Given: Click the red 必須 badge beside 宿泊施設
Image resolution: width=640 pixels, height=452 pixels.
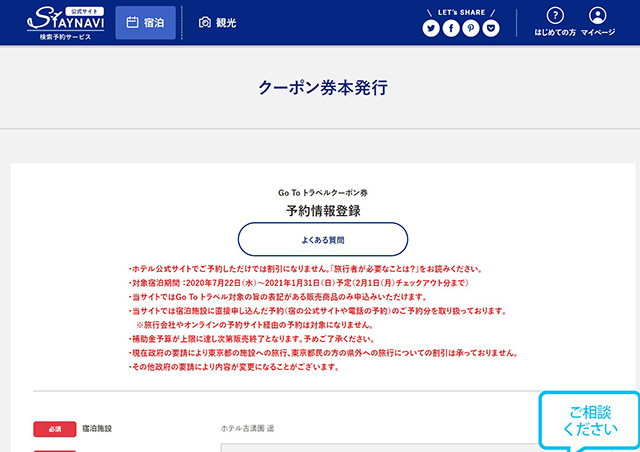Looking at the screenshot, I should [x=55, y=429].
